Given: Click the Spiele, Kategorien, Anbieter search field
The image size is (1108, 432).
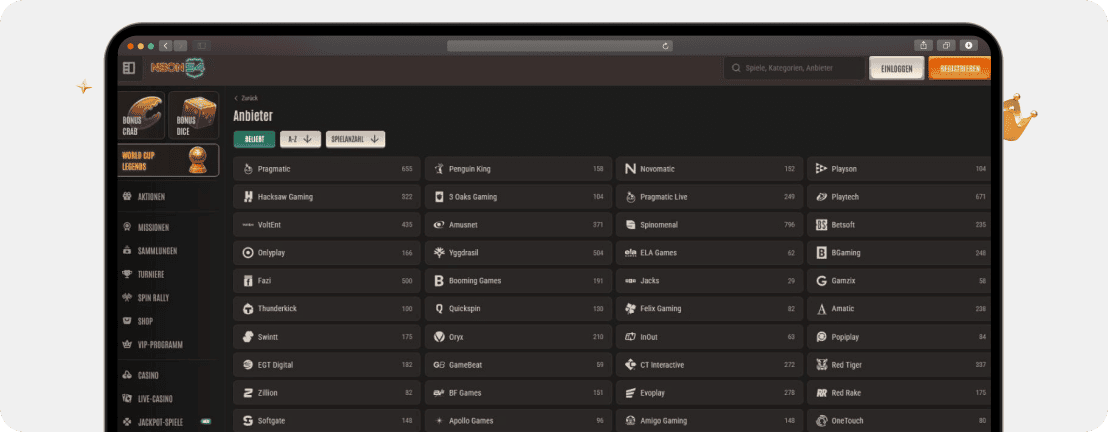Looking at the screenshot, I should (x=794, y=69).
